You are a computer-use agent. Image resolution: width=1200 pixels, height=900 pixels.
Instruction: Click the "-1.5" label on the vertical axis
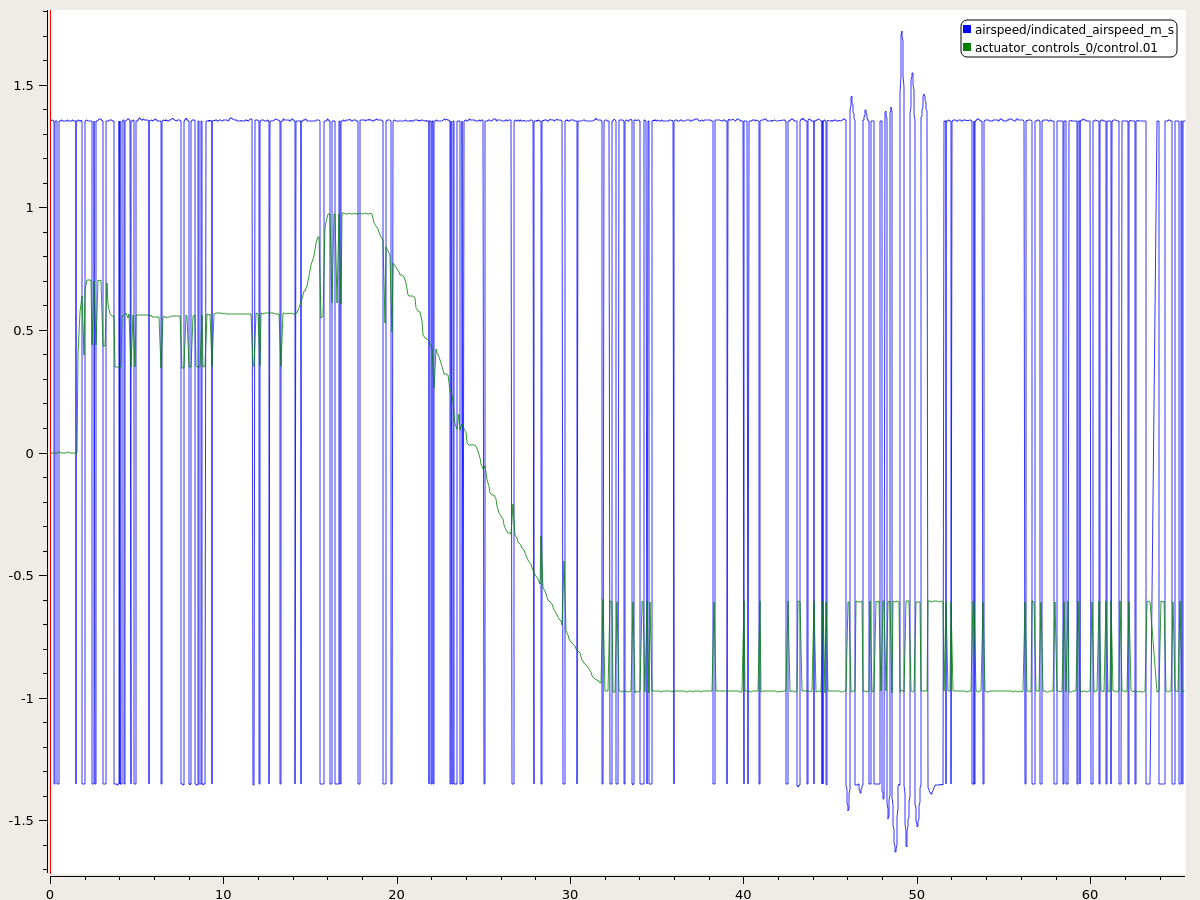23,822
